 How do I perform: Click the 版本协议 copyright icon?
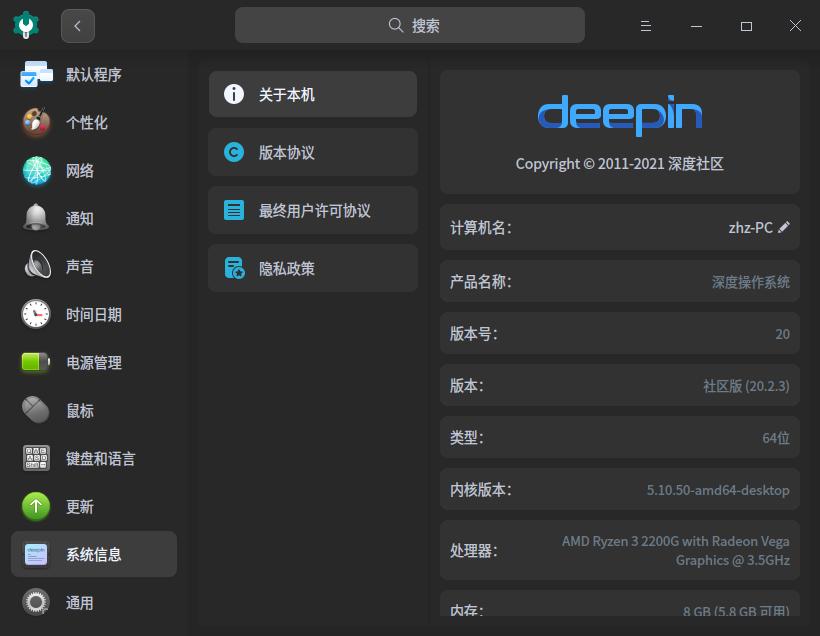point(234,152)
